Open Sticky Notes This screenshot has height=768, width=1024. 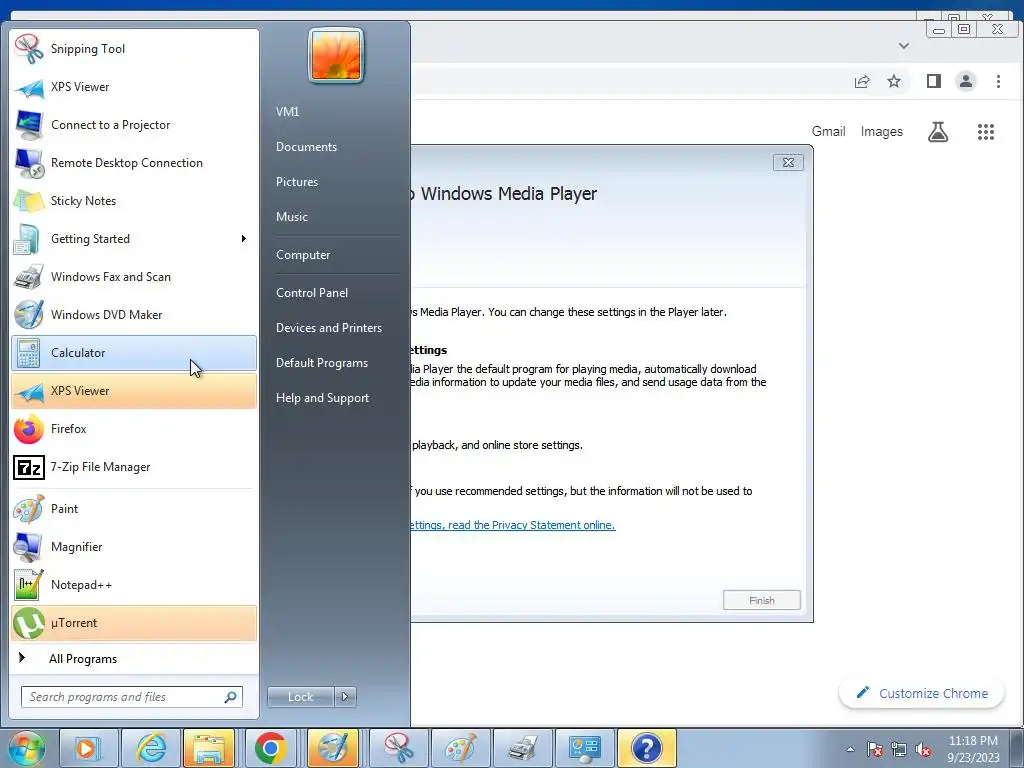tap(134, 200)
